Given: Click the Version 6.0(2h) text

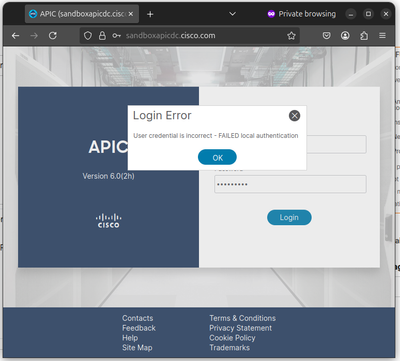Looking at the screenshot, I should click(108, 176).
